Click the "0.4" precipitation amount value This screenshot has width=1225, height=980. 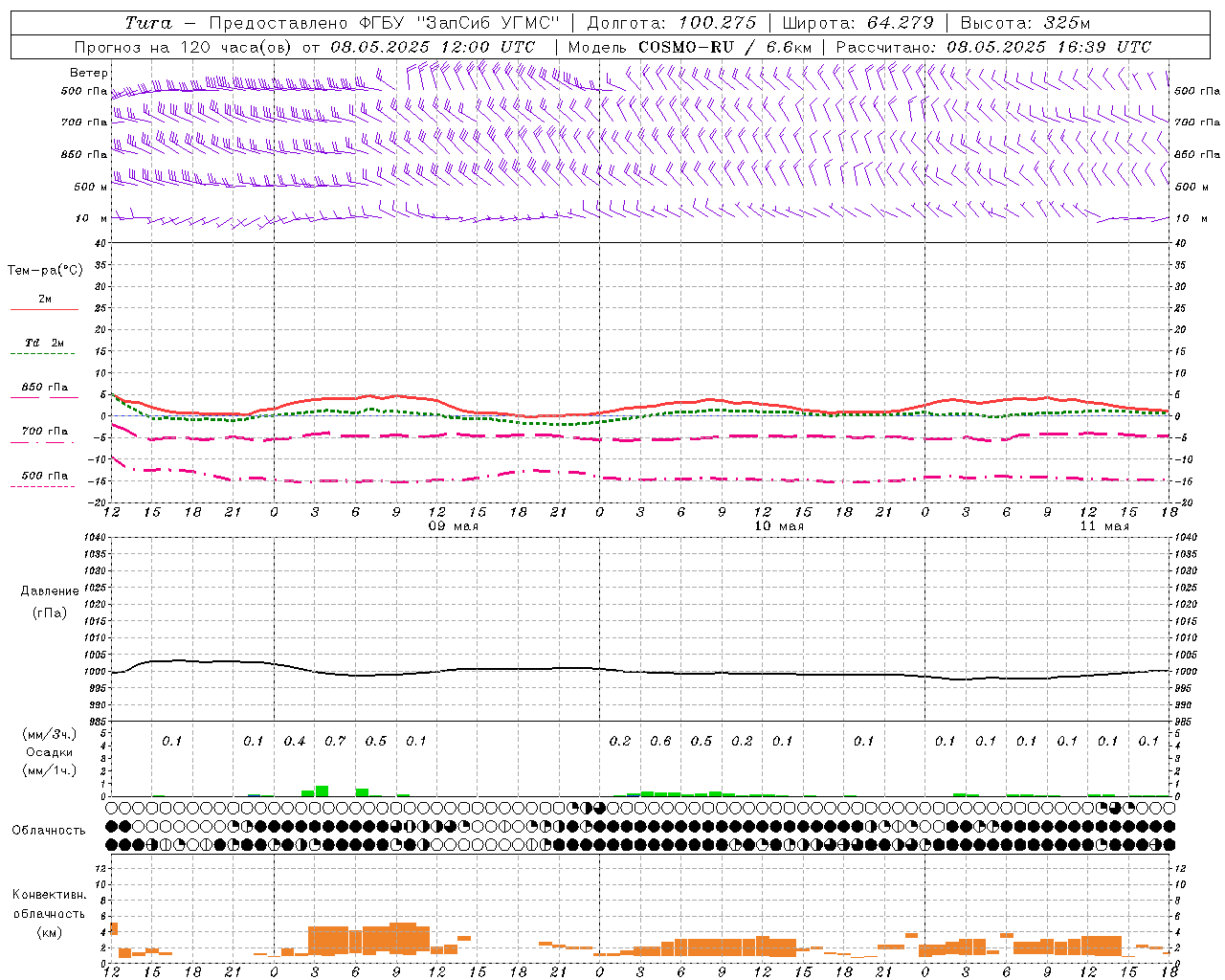(x=295, y=742)
